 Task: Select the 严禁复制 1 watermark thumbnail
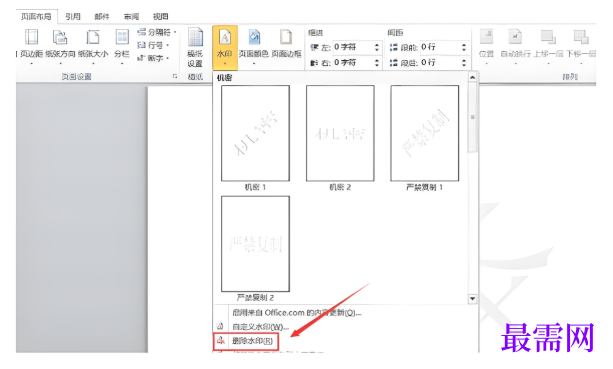tap(425, 133)
